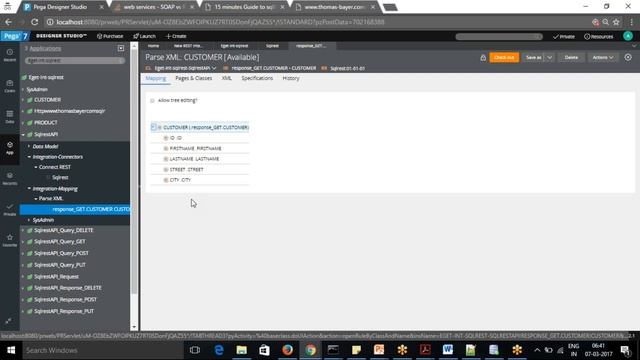Viewport: 640px width, 360px height.
Task: Switch to the Pages & Classes tab
Action: 193,78
